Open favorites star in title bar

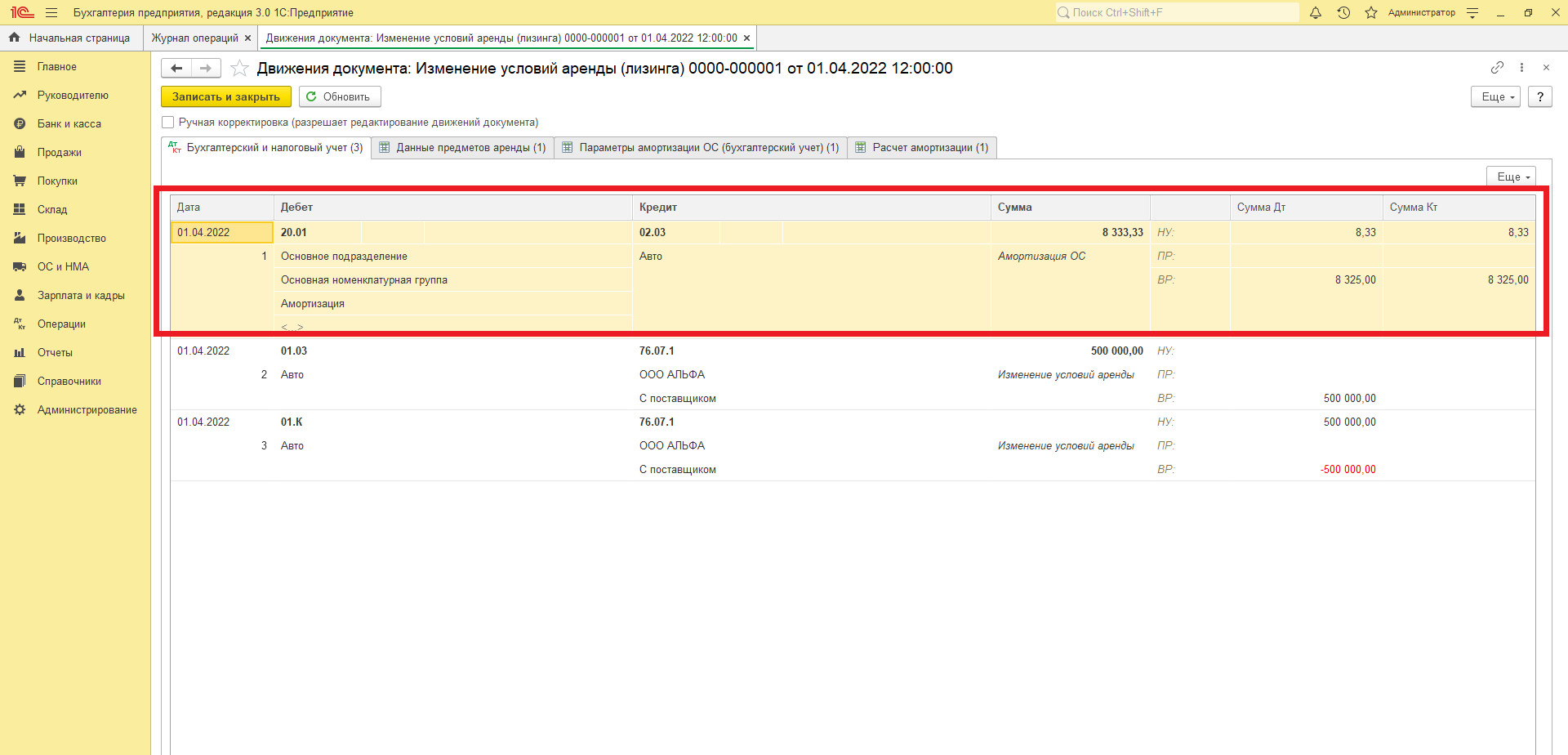click(x=1371, y=13)
